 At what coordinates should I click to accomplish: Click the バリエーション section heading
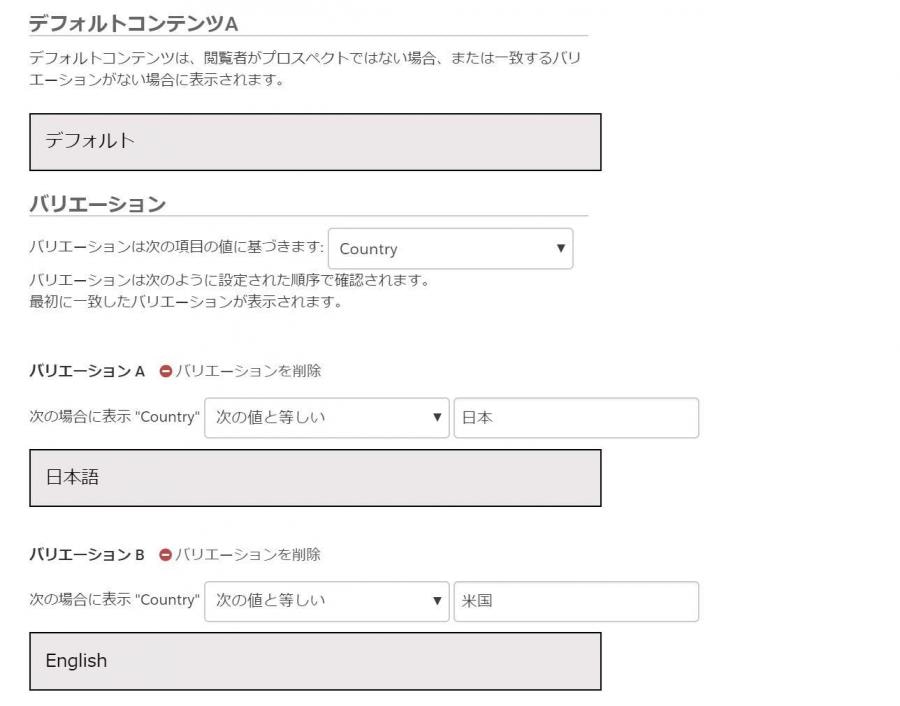click(98, 204)
